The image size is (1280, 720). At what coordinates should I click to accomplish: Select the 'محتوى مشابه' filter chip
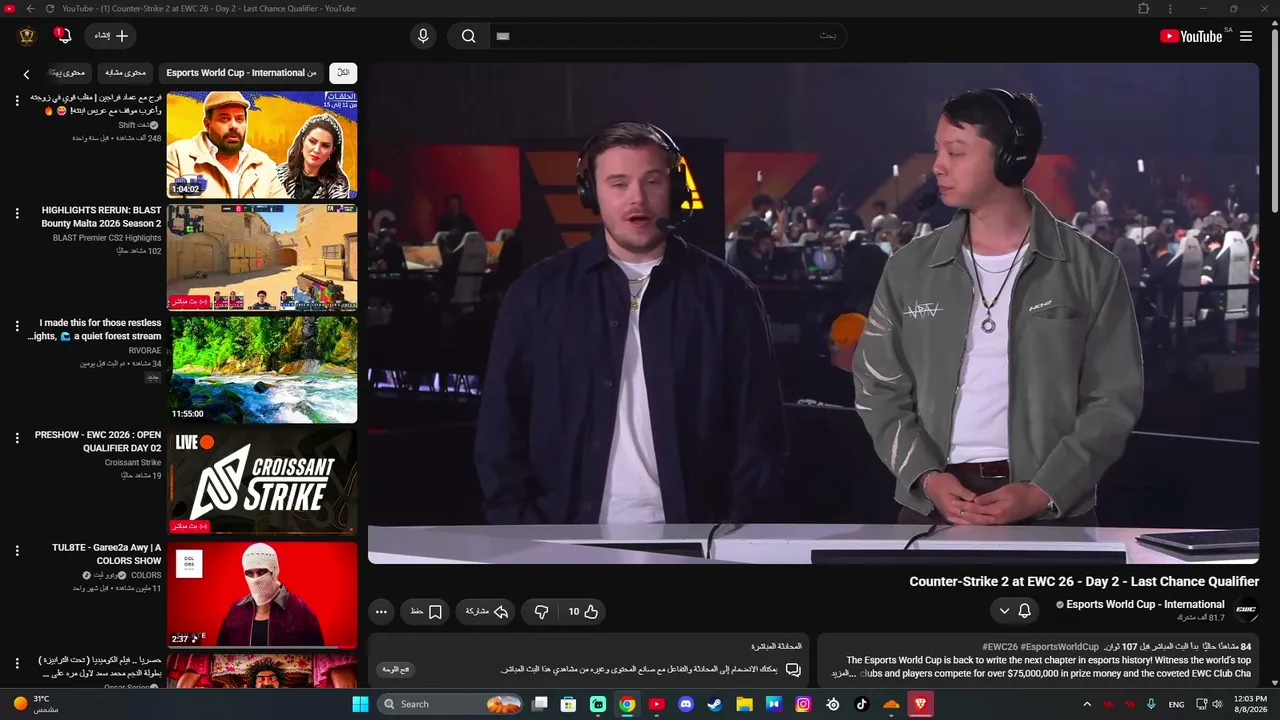pyautogui.click(x=125, y=73)
